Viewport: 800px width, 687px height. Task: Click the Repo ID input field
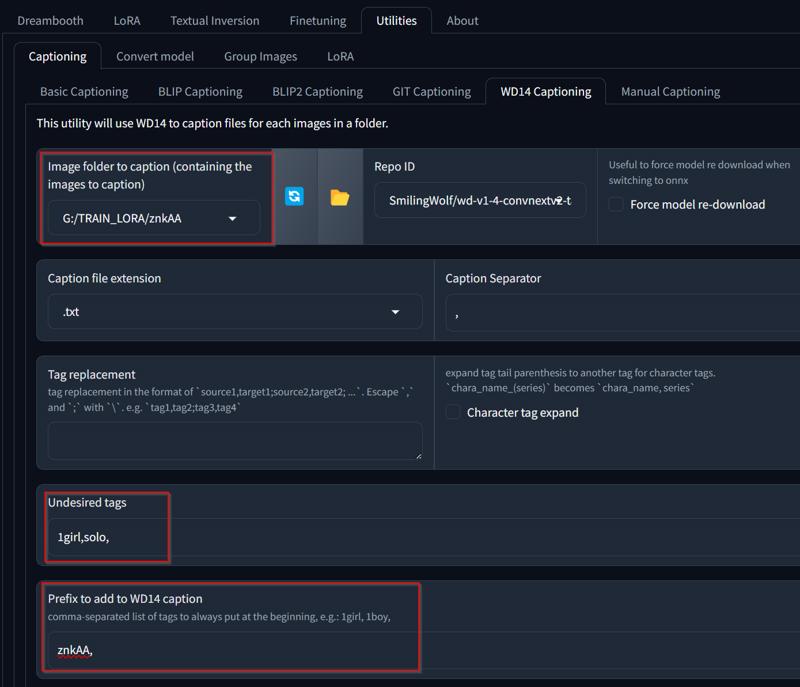tap(480, 200)
